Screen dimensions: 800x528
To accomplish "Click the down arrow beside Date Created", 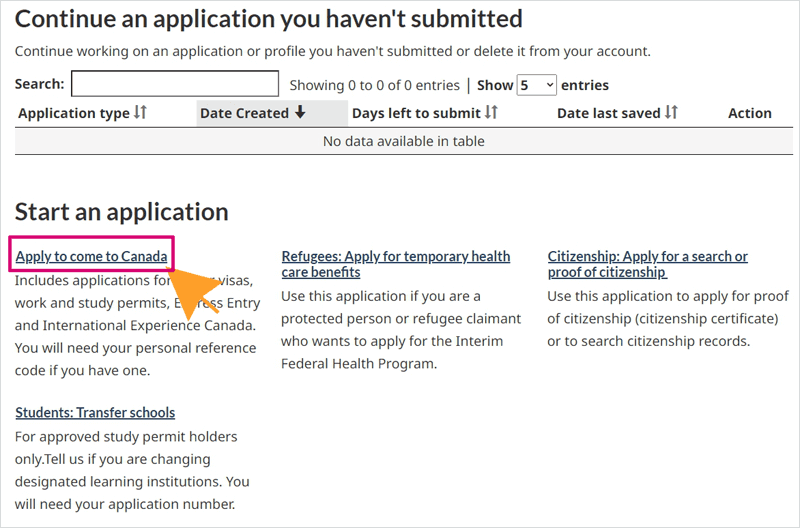I will click(299, 113).
